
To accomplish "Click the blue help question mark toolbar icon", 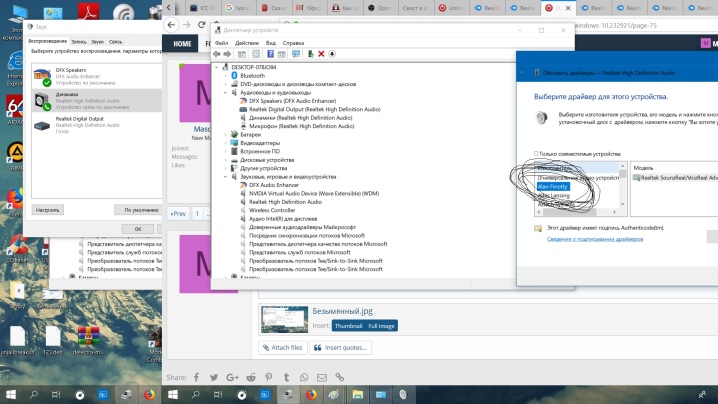I will point(270,54).
